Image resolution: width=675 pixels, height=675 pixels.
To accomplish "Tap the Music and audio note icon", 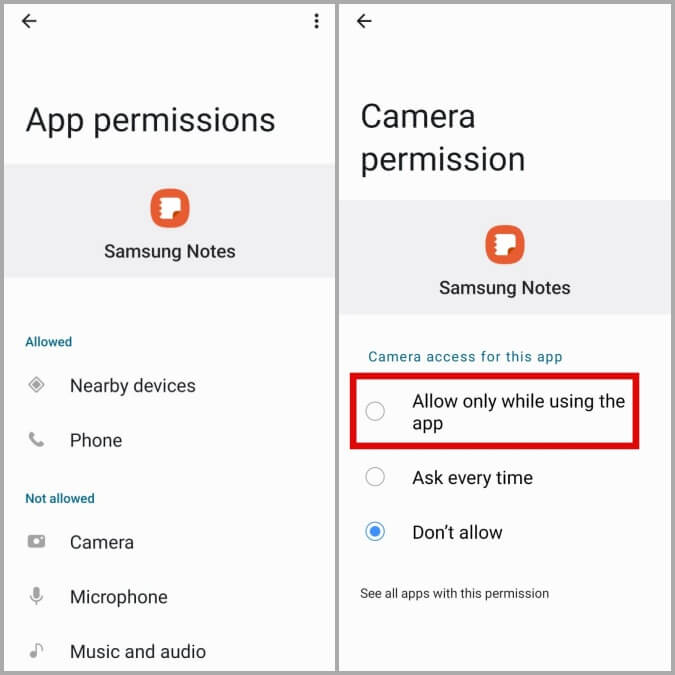I will point(36,650).
